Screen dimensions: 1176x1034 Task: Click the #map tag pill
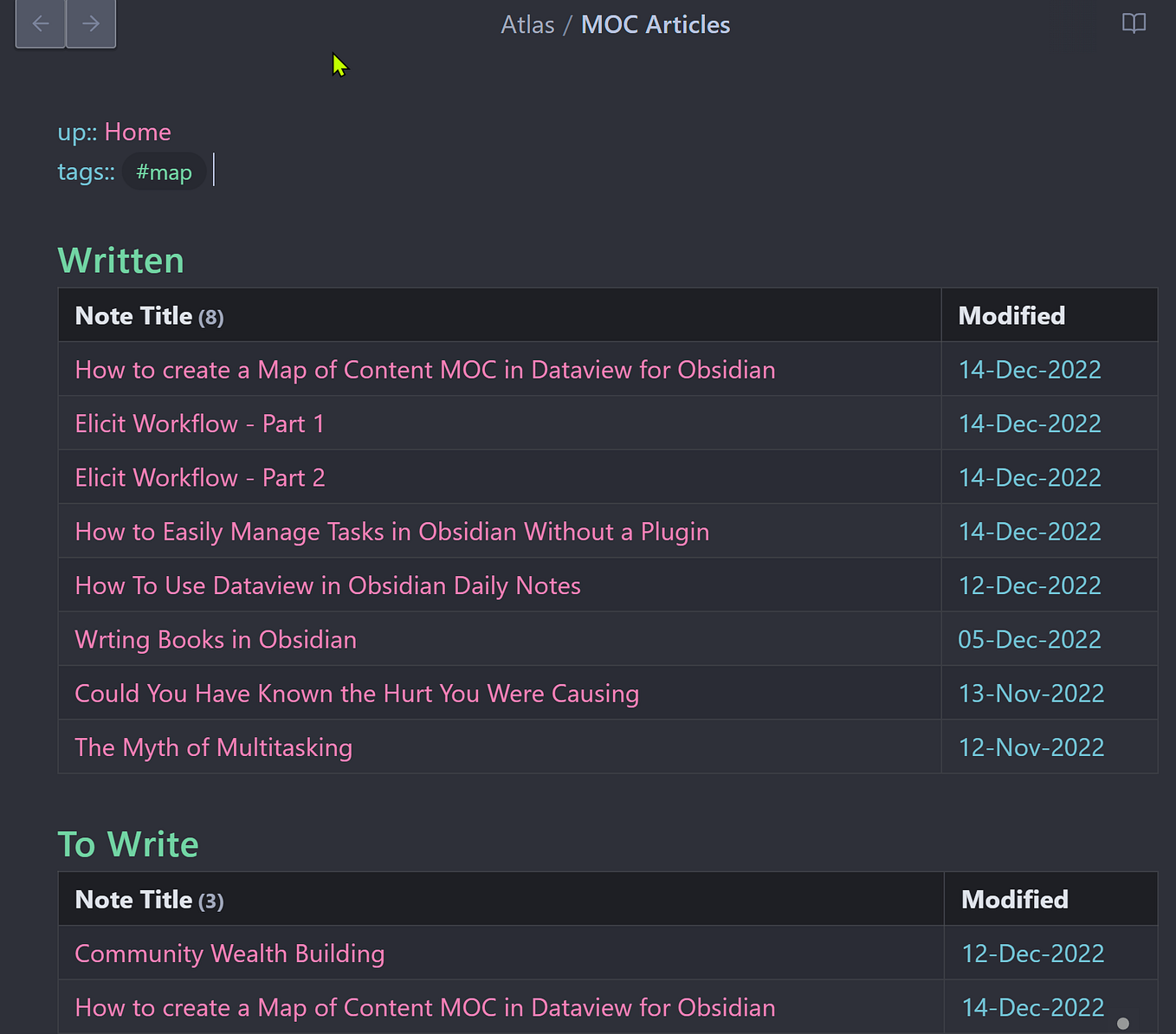coord(164,171)
